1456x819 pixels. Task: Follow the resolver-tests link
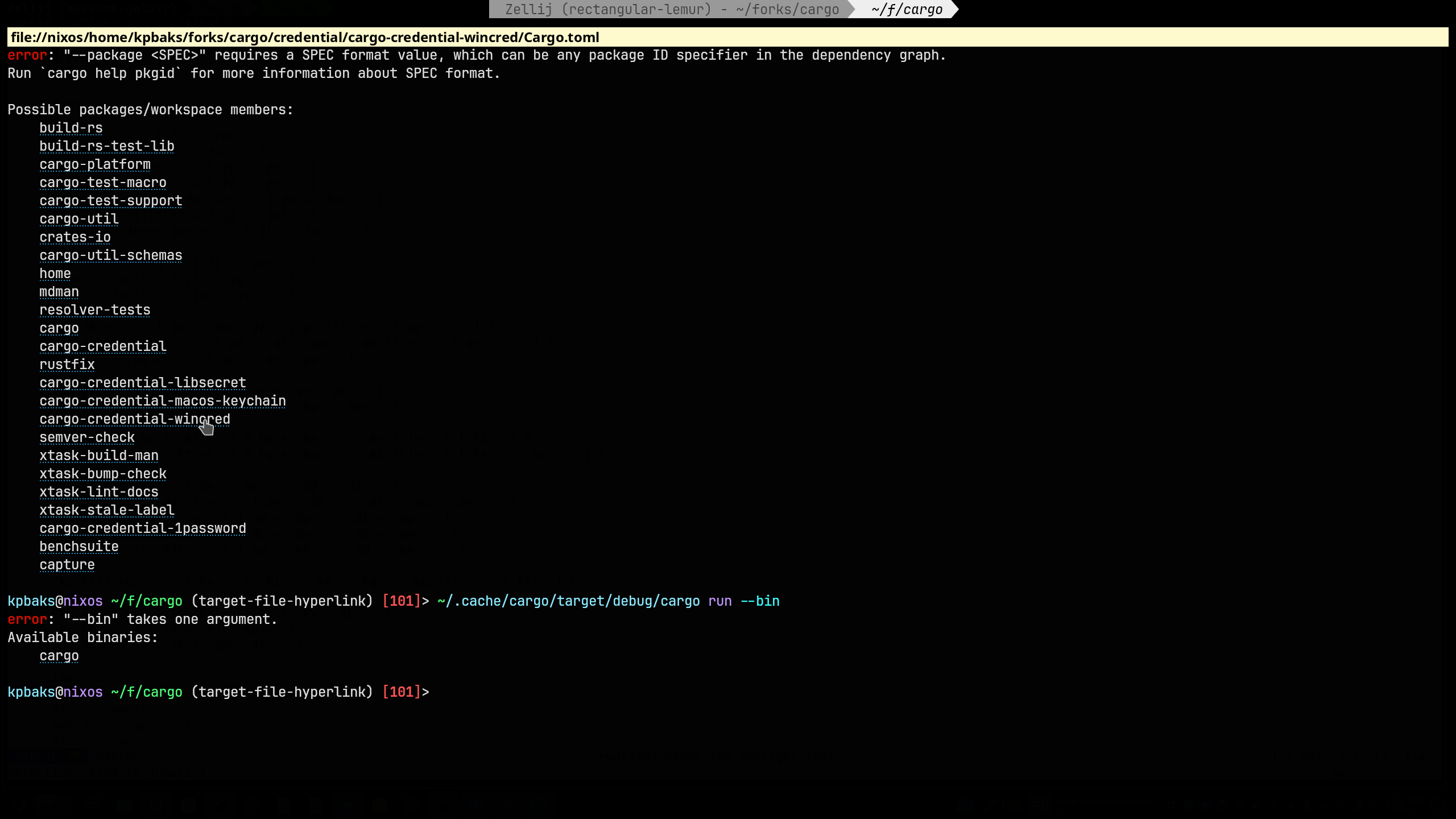point(95,310)
